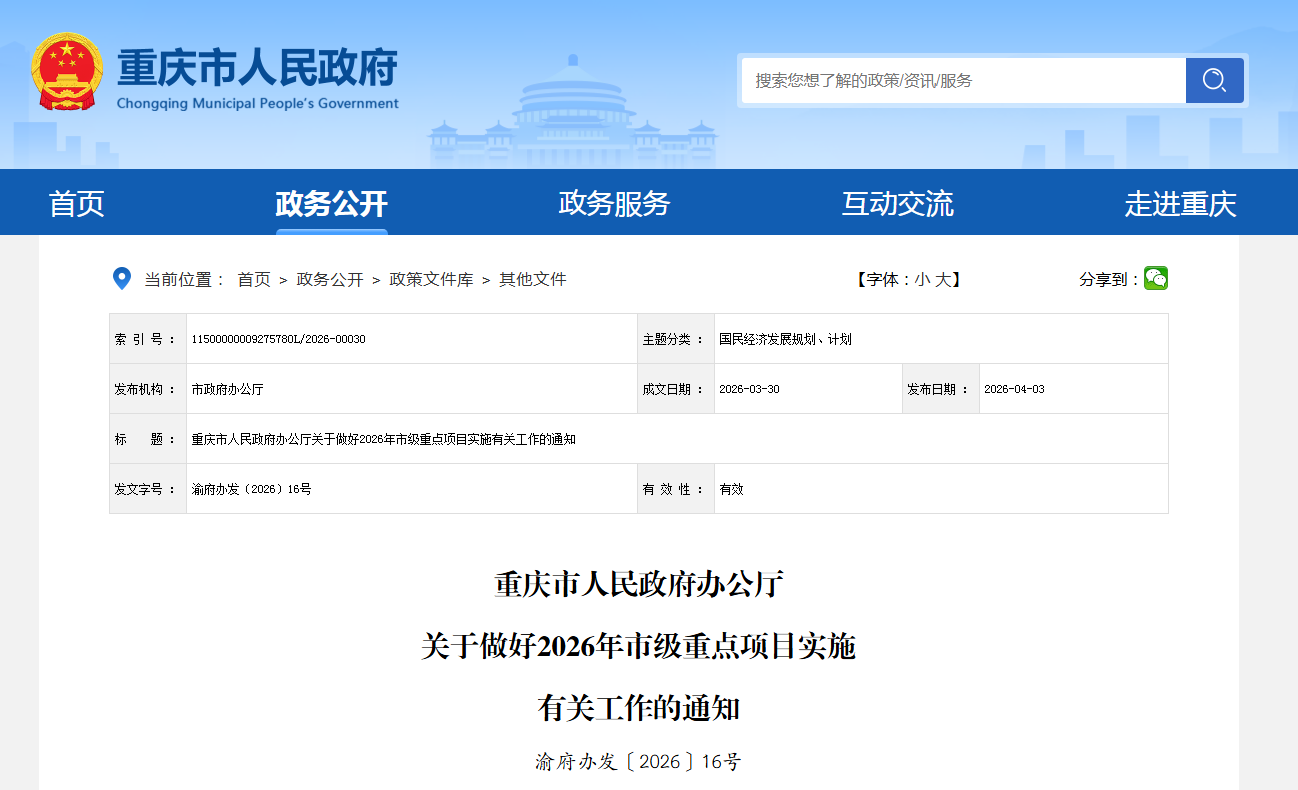The width and height of the screenshot is (1298, 790).
Task: Share the page via WeChat icon
Action: 1155,279
